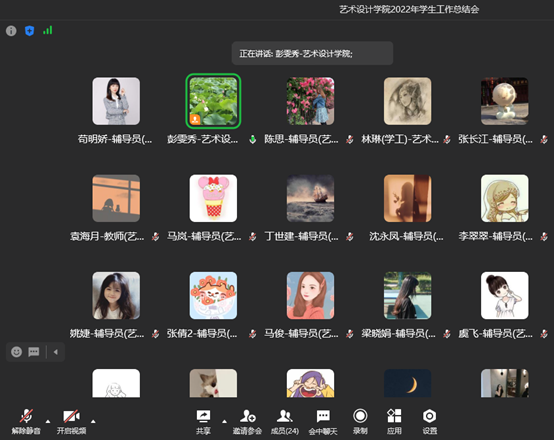Toggle 开启视频 camera on
The height and width of the screenshot is (440, 554).
click(71, 422)
